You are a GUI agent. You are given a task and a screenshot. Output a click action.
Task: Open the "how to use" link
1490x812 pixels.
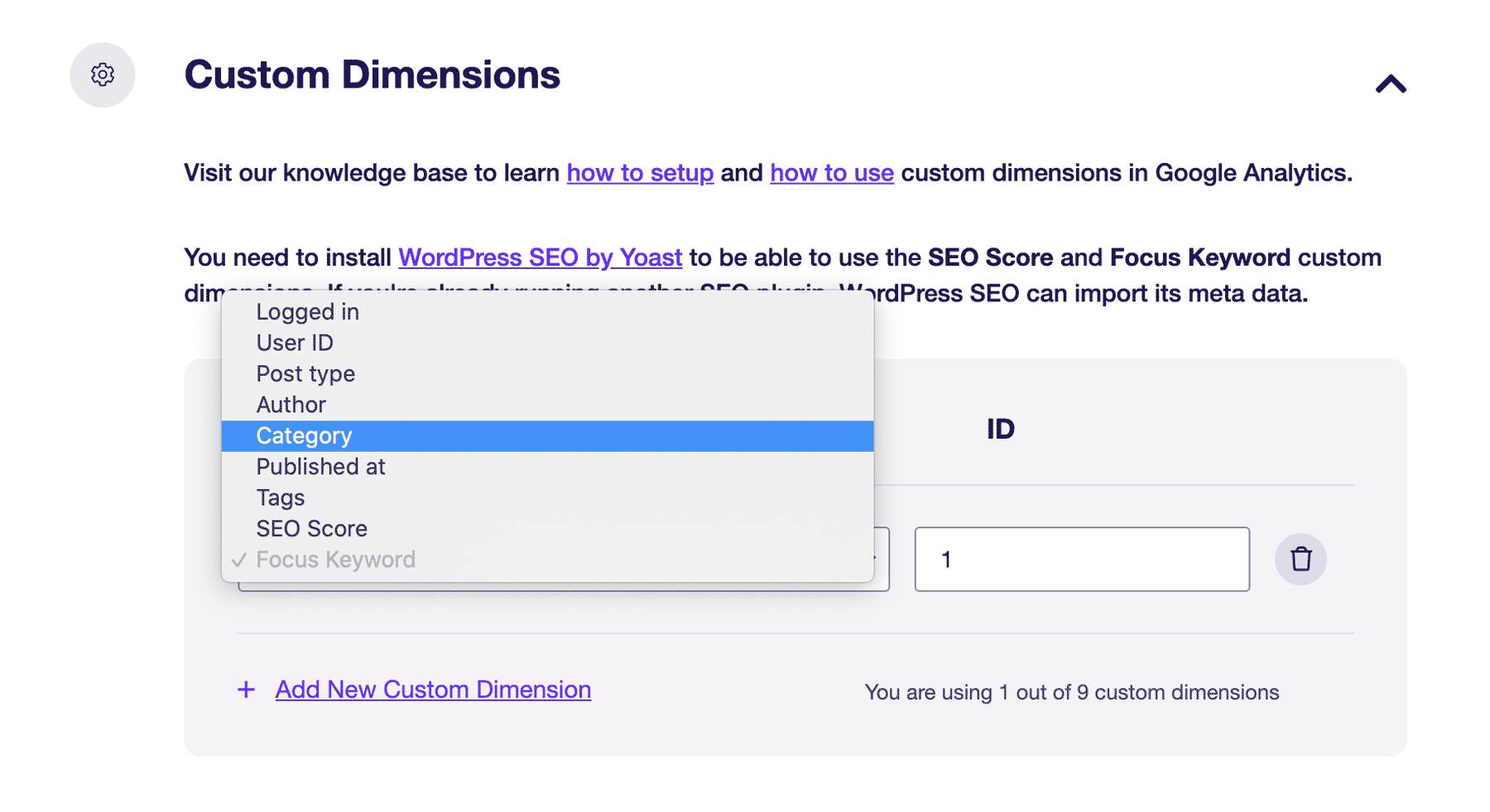click(x=831, y=173)
